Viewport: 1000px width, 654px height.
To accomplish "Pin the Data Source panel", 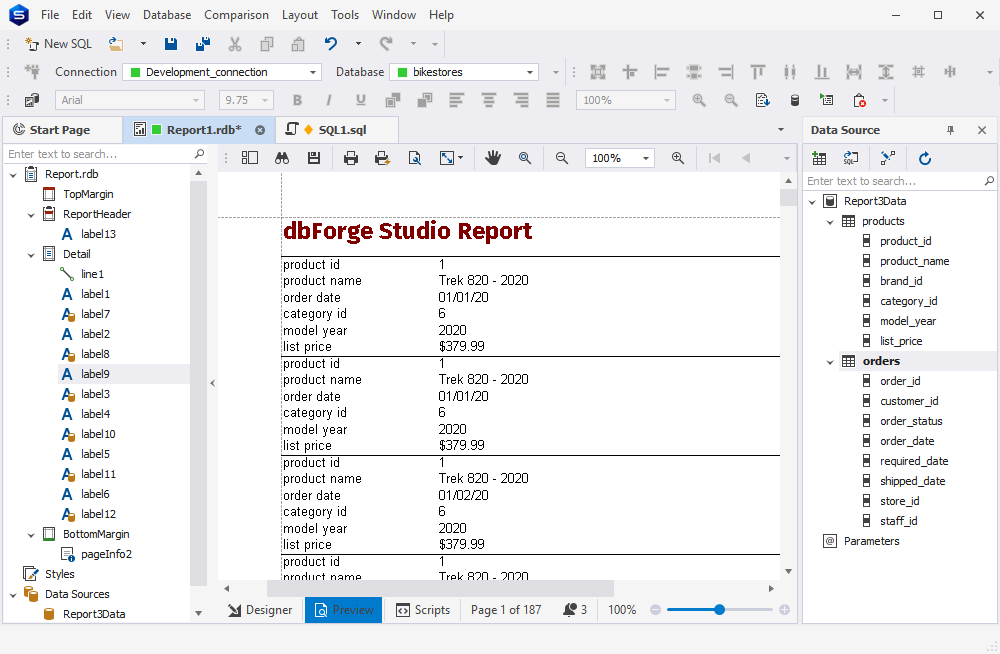I will (x=950, y=130).
